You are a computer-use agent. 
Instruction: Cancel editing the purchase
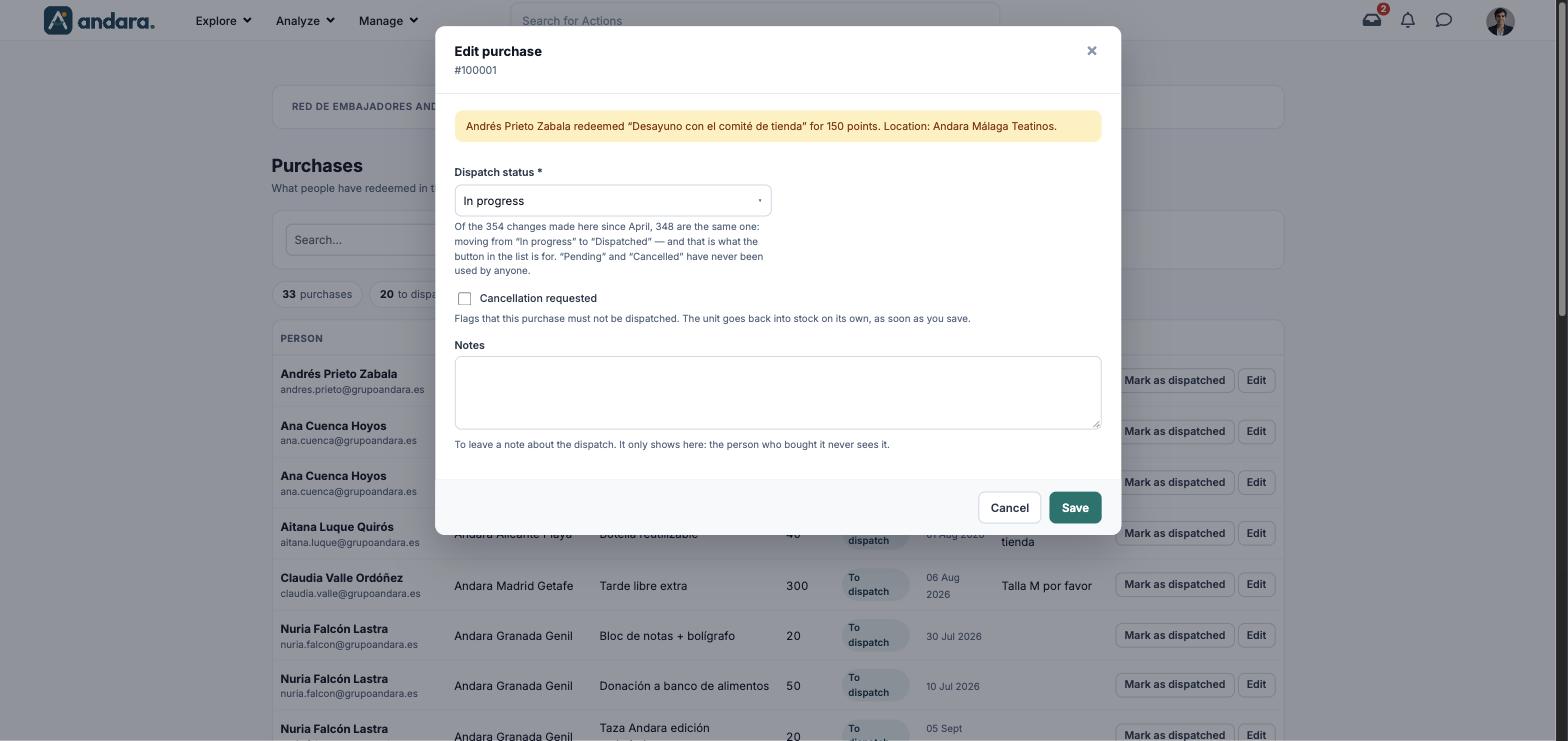tap(1009, 508)
